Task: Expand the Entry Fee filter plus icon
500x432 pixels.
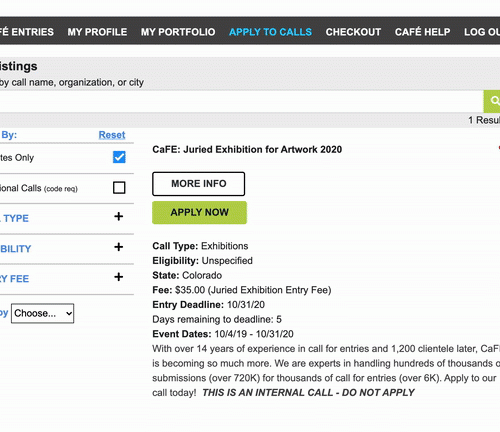Action: pyautogui.click(x=119, y=277)
